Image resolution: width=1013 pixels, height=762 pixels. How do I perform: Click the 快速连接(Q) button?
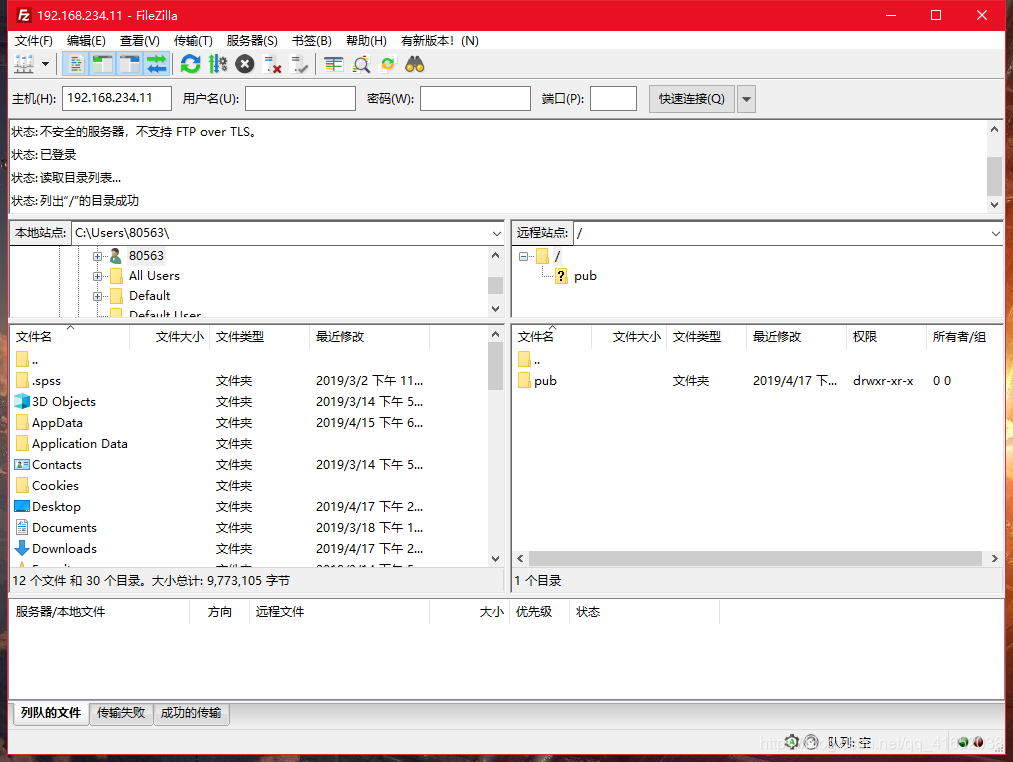[691, 99]
